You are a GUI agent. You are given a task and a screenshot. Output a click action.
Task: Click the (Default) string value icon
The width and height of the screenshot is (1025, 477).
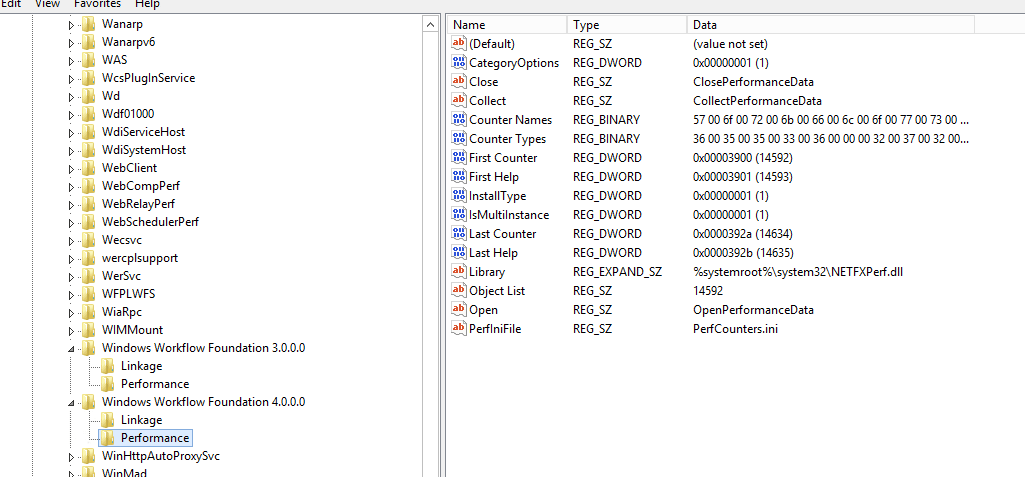click(459, 44)
